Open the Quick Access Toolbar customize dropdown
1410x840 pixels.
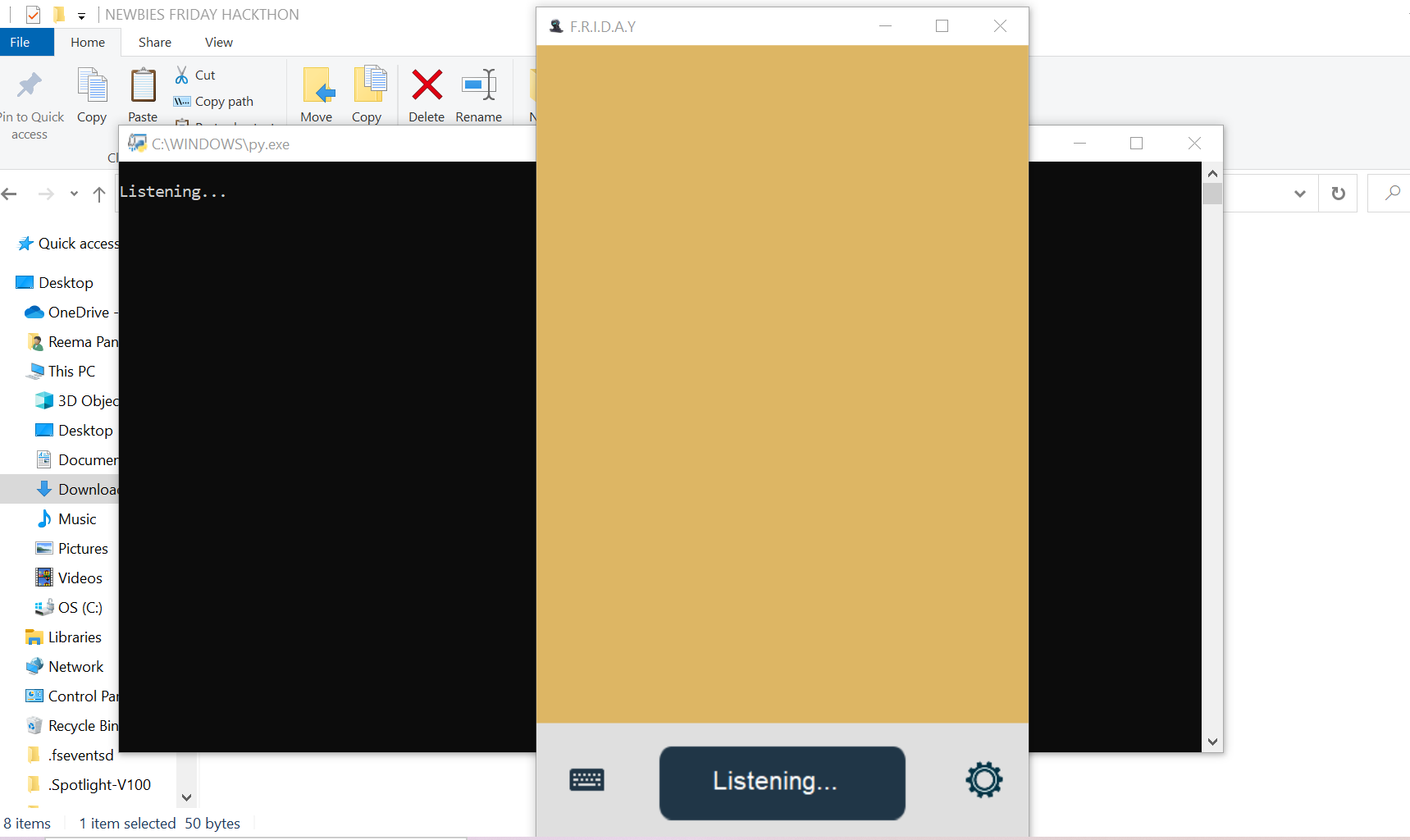(x=81, y=15)
